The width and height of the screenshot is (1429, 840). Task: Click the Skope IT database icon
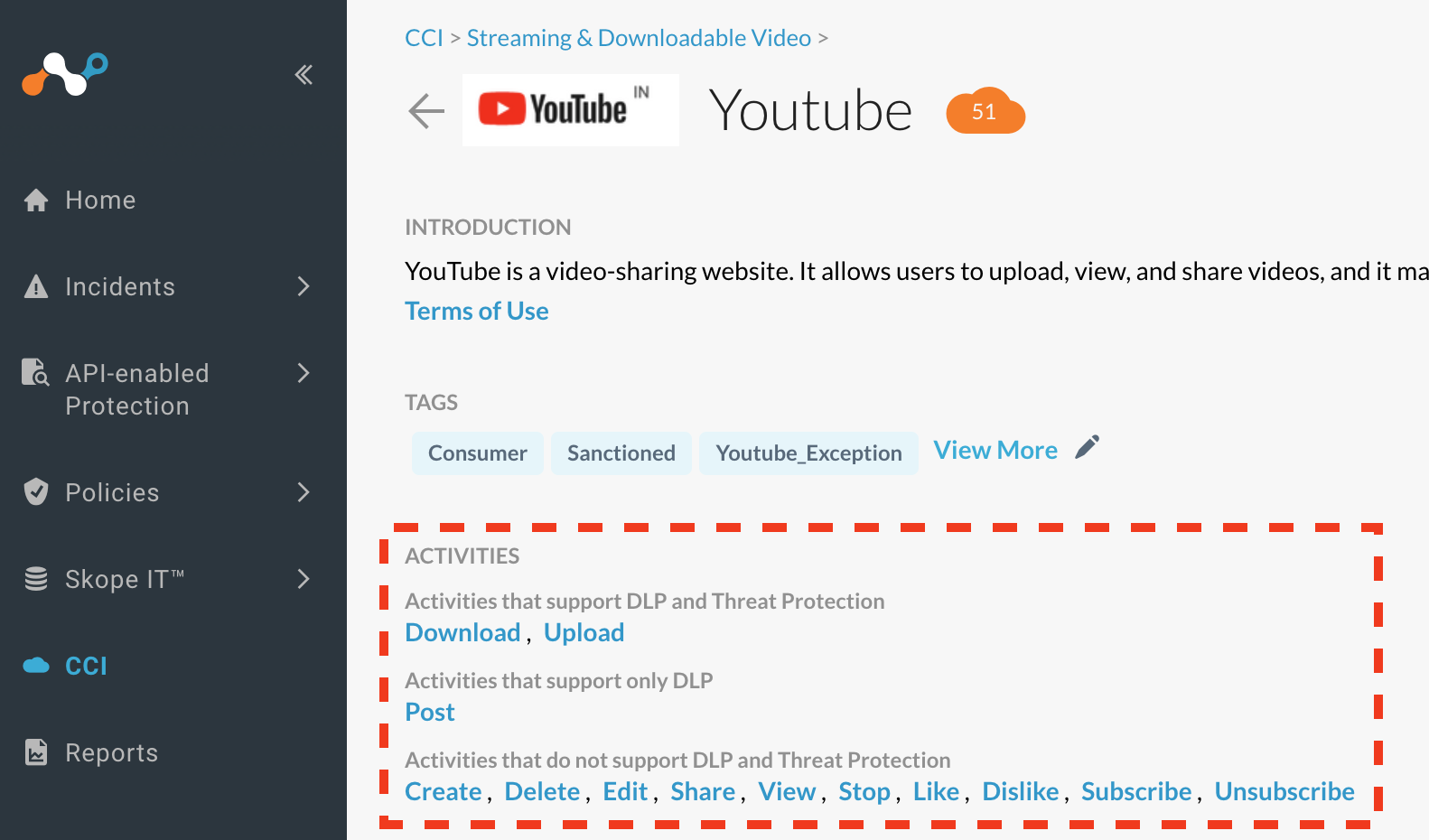point(36,579)
